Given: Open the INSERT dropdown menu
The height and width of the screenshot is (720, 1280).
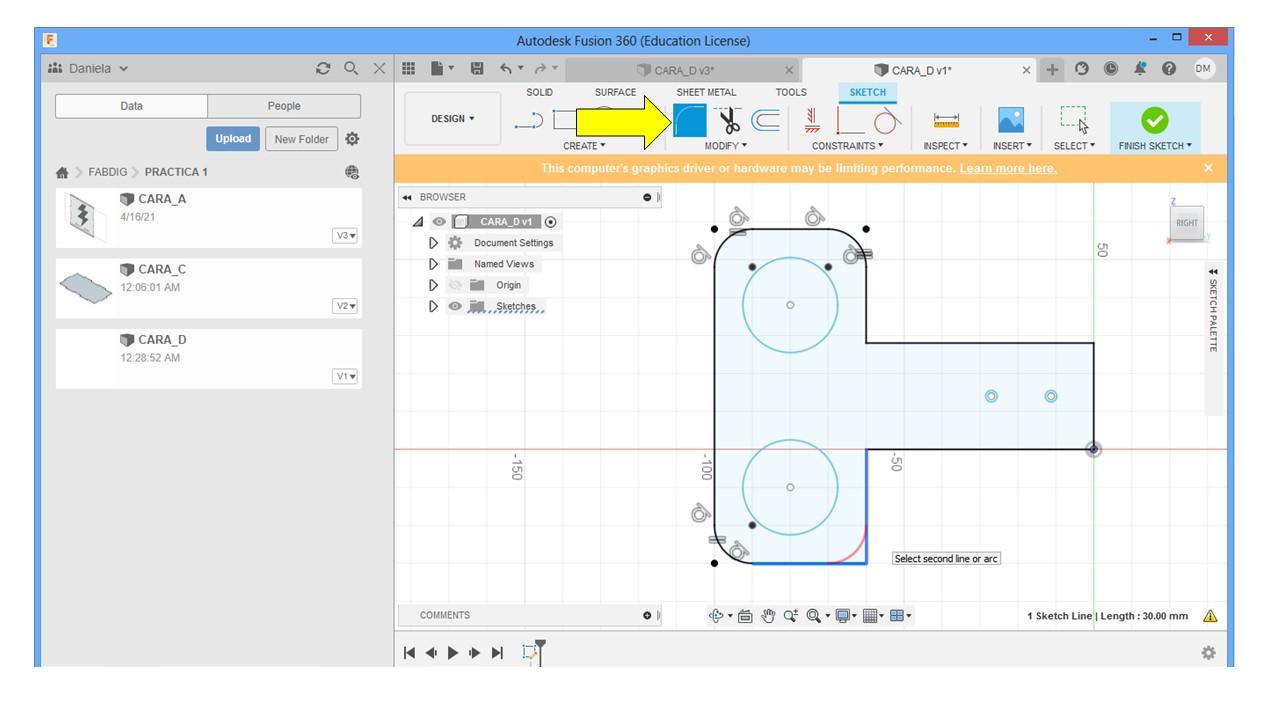Looking at the screenshot, I should point(1012,146).
